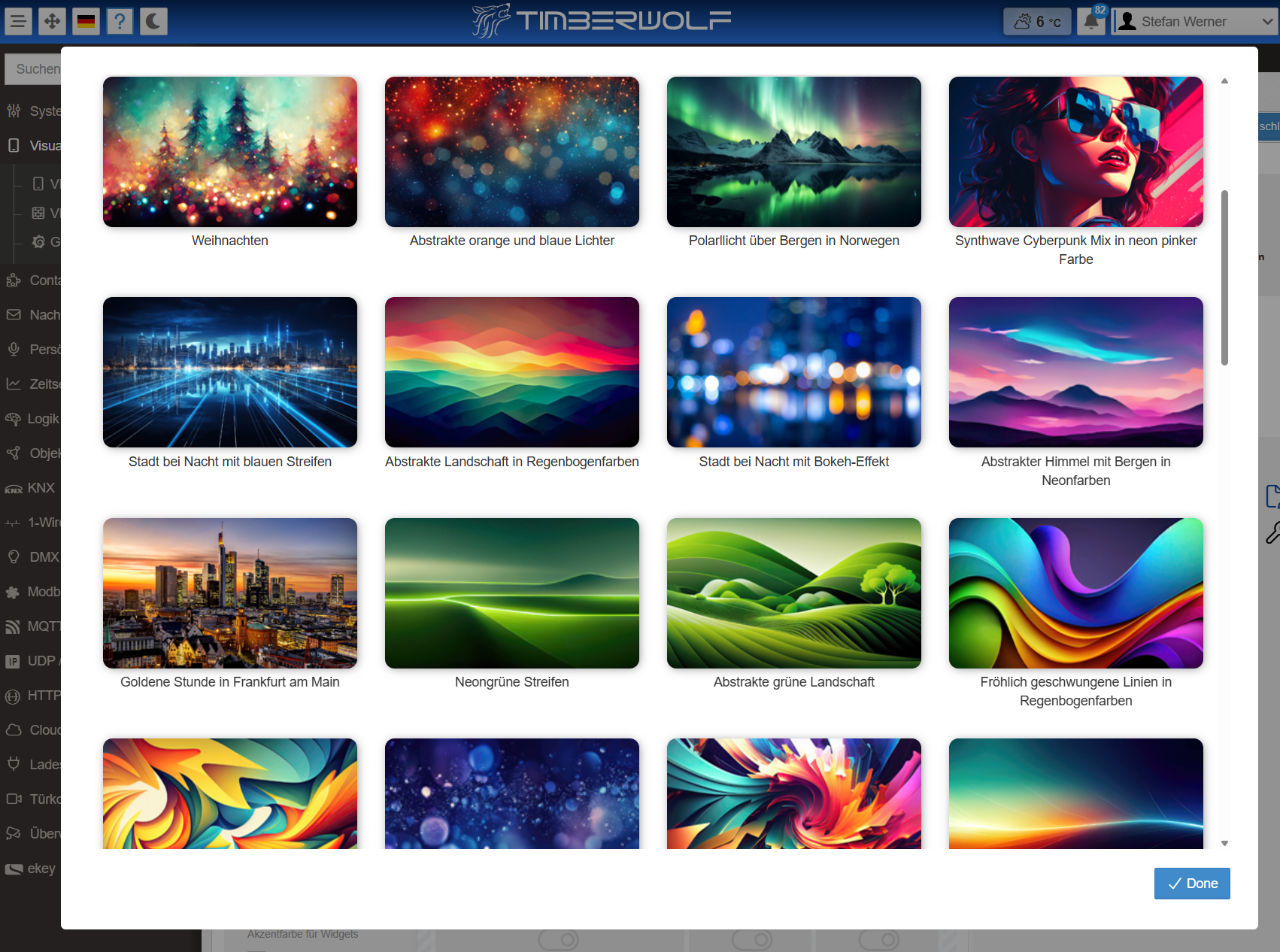Click the scroll up arrow of image list
Screen dimensions: 1280x952
pyautogui.click(x=1224, y=81)
